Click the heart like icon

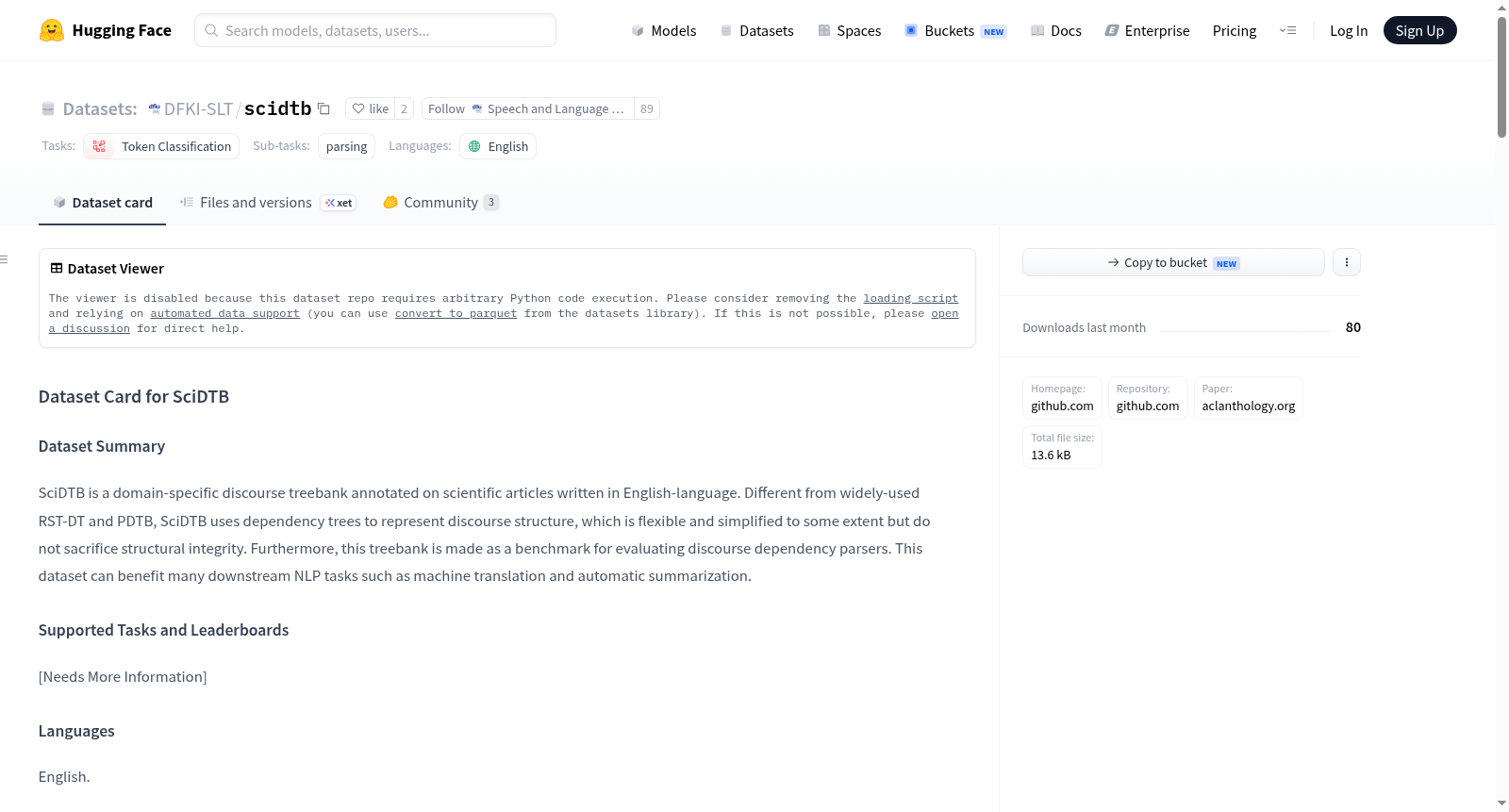point(358,108)
